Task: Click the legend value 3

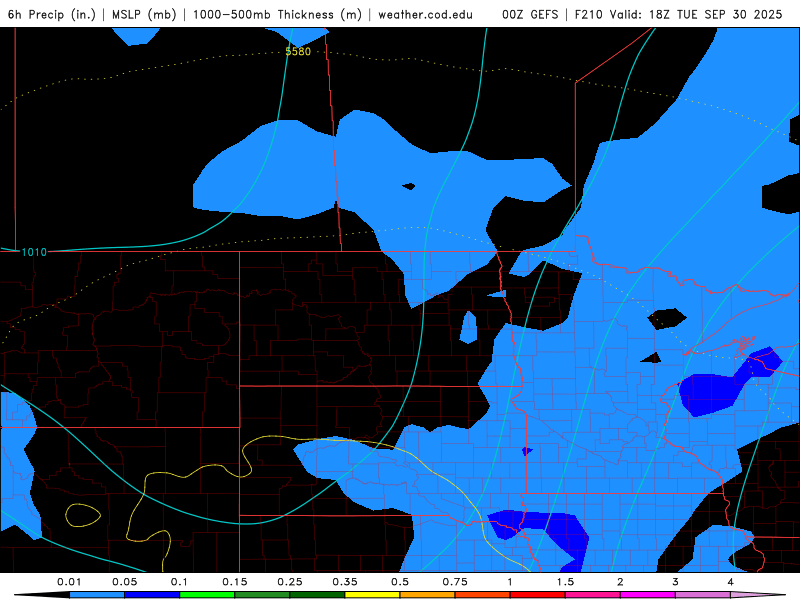Action: pyautogui.click(x=676, y=582)
